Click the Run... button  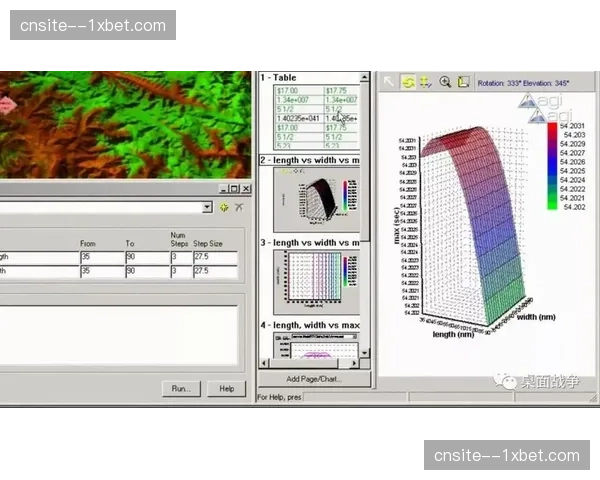(x=182, y=388)
